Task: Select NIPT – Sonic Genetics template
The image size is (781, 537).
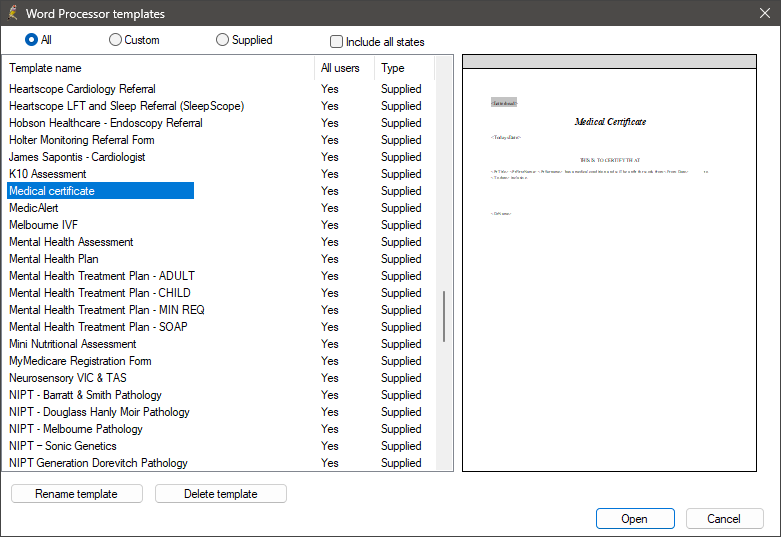Action: 63,445
